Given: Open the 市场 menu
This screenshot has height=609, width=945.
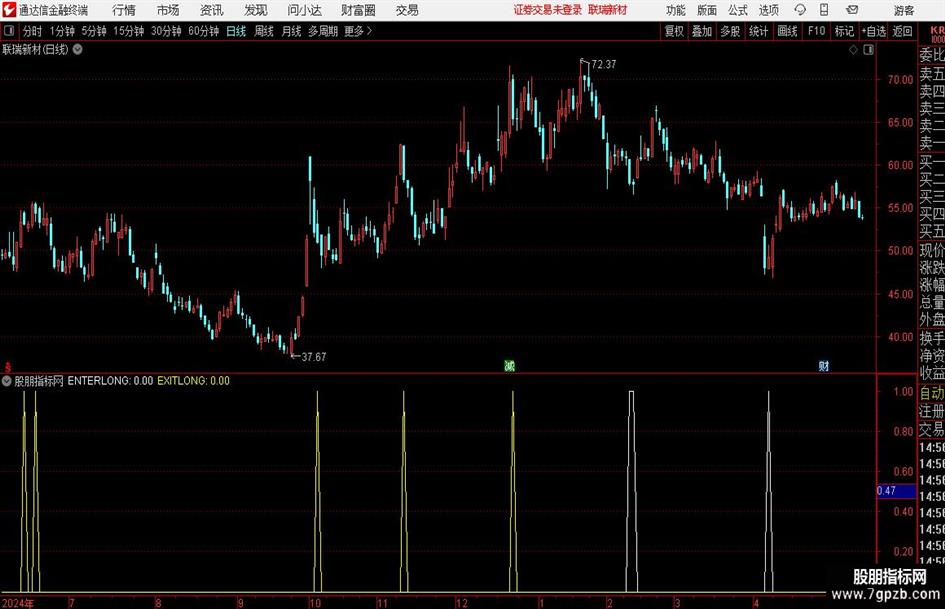Looking at the screenshot, I should (x=168, y=10).
